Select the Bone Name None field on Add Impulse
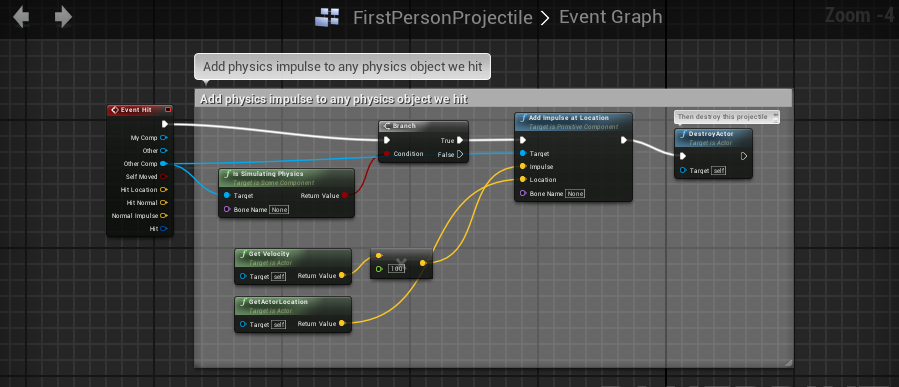 (574, 194)
